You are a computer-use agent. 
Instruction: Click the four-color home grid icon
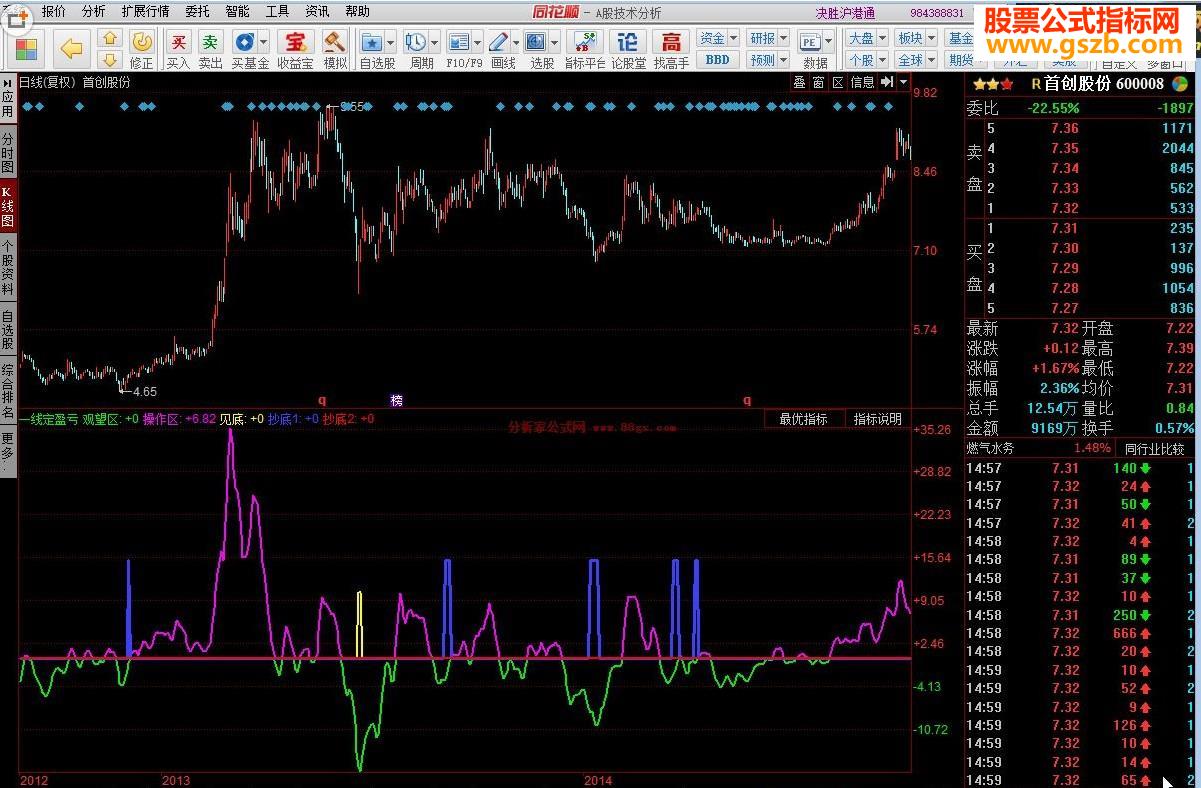(x=26, y=48)
